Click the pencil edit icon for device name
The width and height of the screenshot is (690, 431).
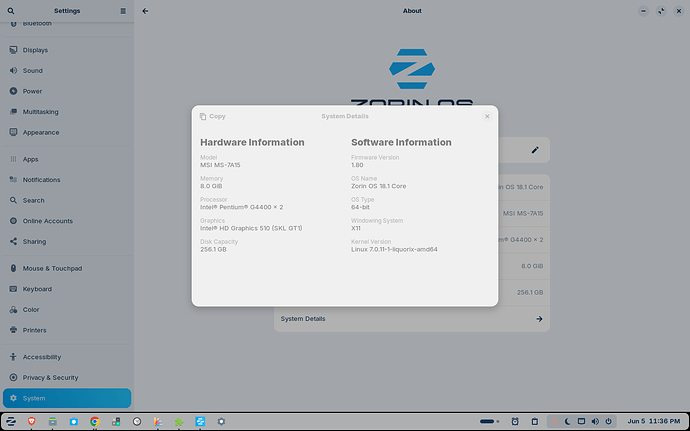coord(535,150)
